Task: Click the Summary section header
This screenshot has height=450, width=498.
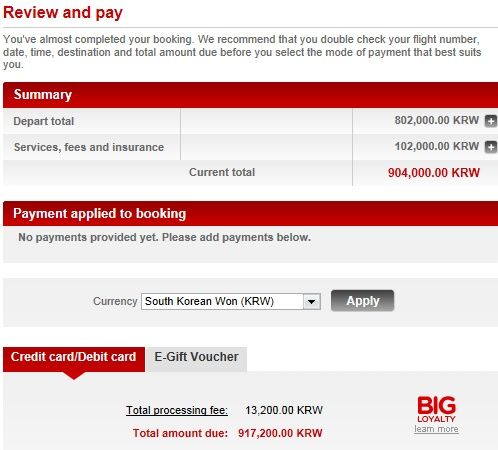Action: click(x=250, y=95)
